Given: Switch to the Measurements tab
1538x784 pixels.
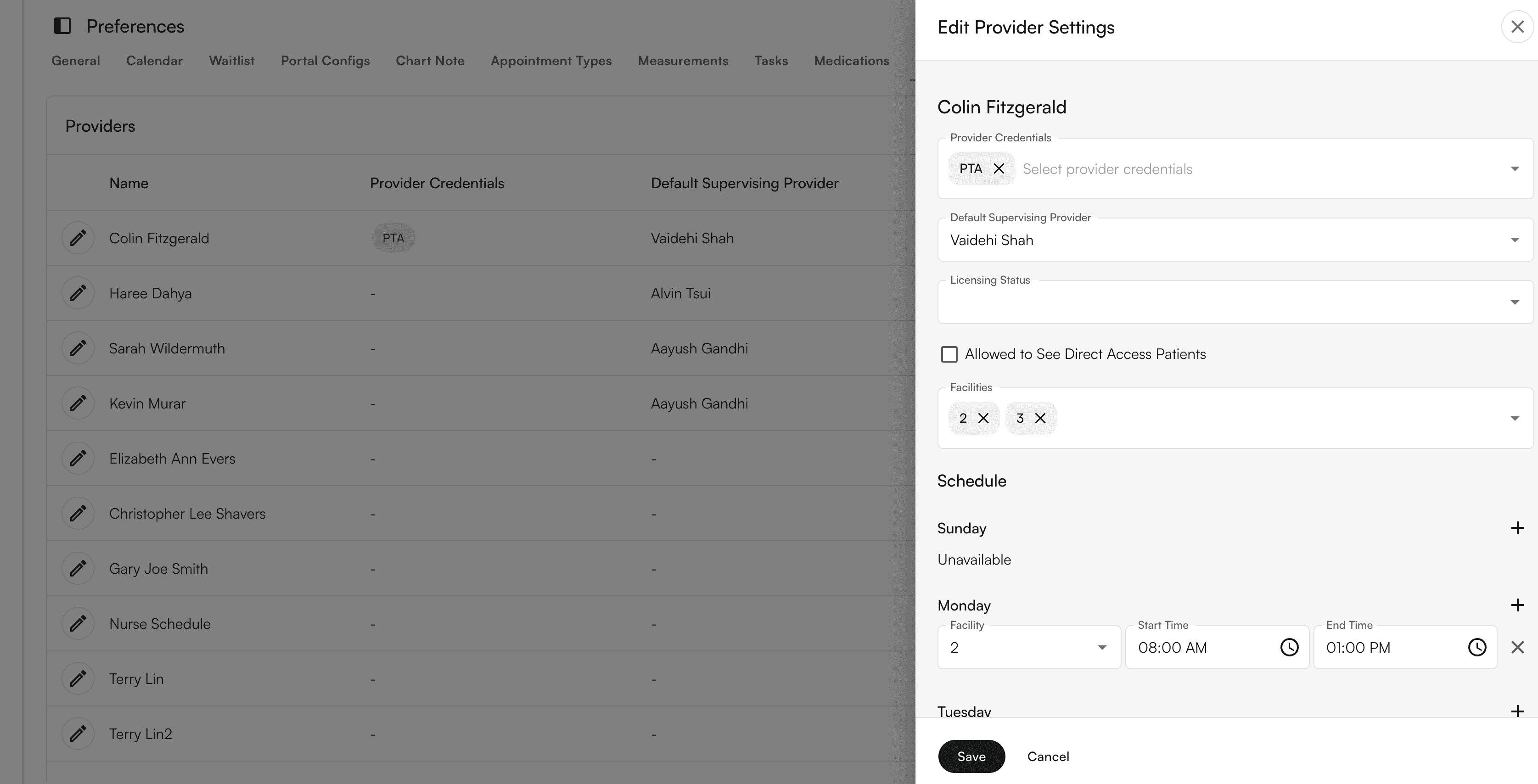Looking at the screenshot, I should click(683, 60).
